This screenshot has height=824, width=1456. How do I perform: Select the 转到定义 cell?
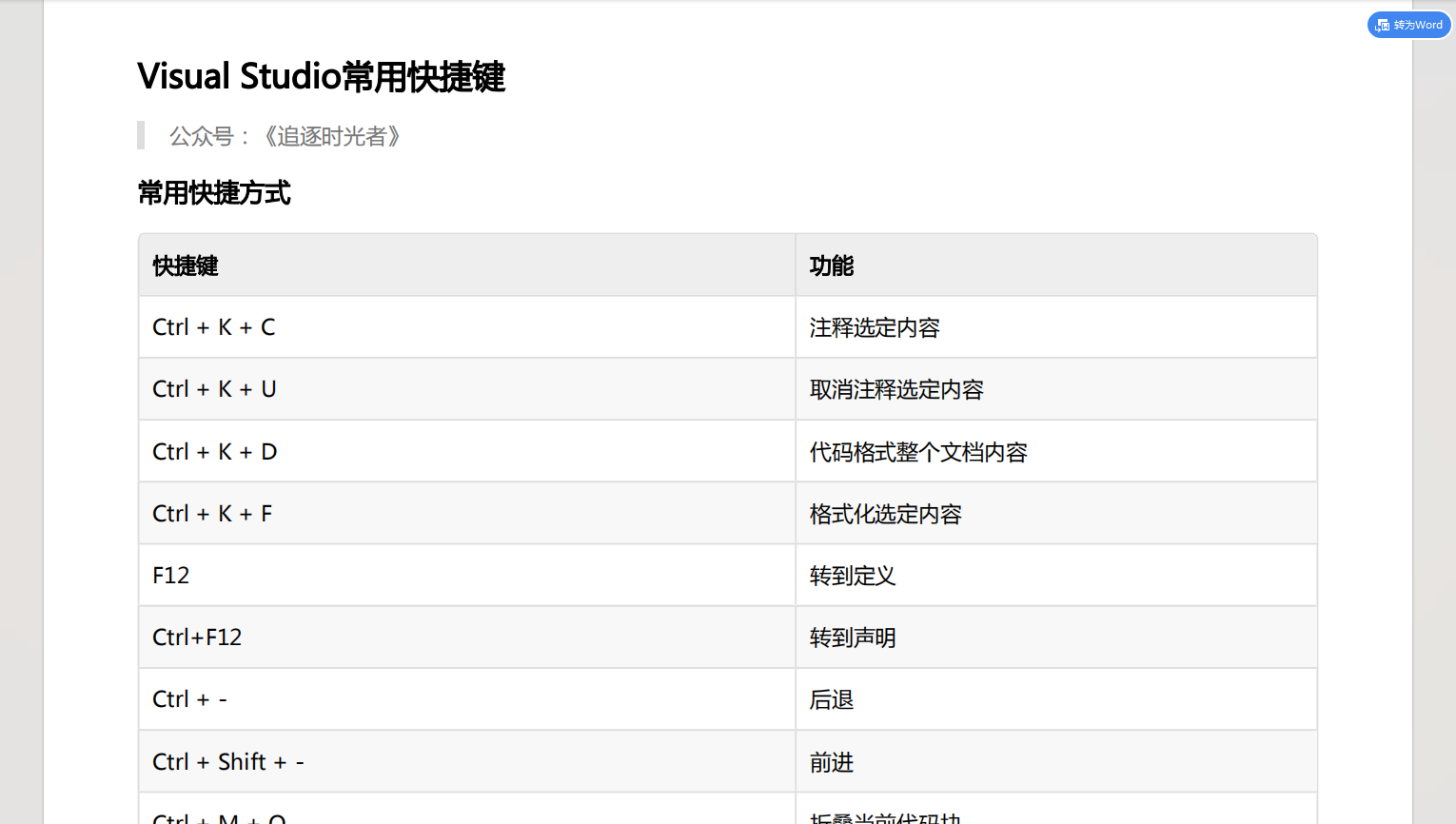(x=1056, y=576)
